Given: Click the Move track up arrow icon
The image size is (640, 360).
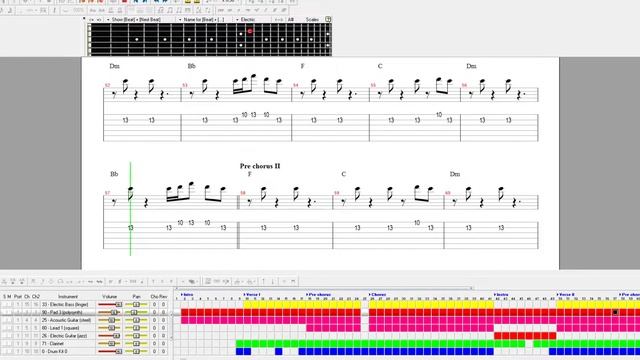Looking at the screenshot, I should pyautogui.click(x=263, y=281).
